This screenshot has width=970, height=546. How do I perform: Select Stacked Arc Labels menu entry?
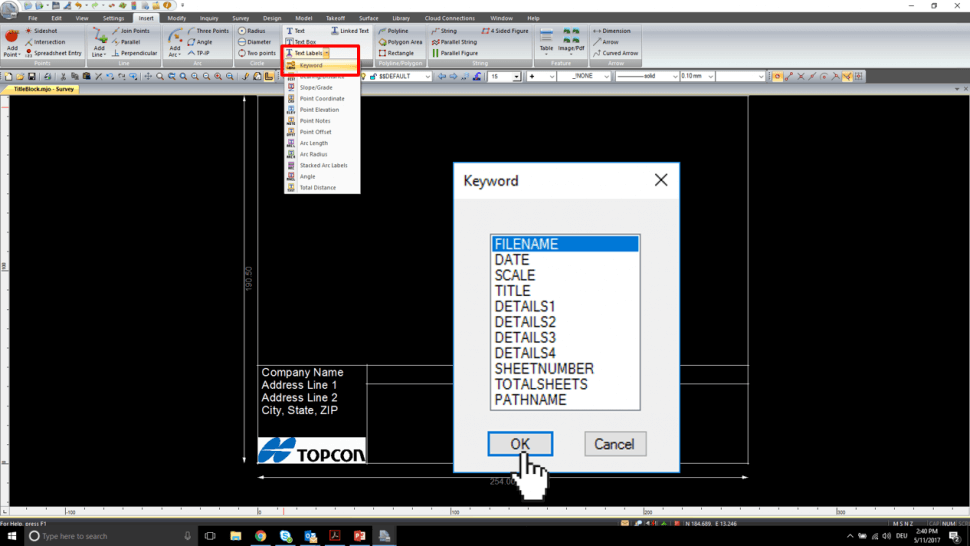pyautogui.click(x=323, y=165)
